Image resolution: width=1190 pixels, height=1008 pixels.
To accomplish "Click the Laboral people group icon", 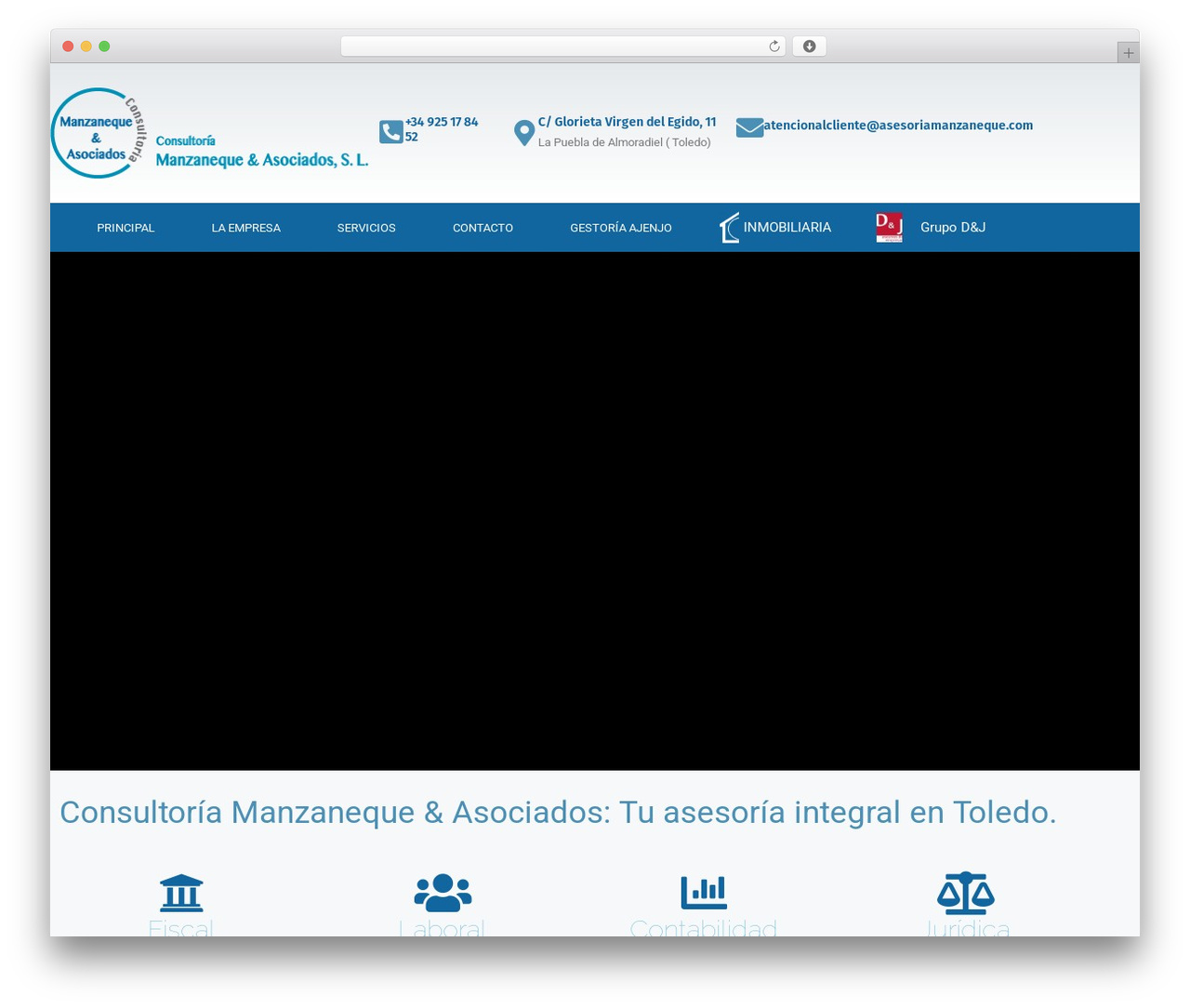I will [x=443, y=893].
